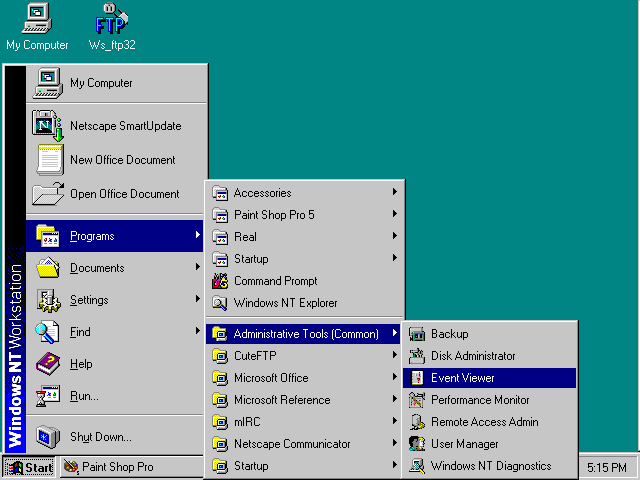This screenshot has height=480, width=640.
Task: Expand the CuteFTP submenu arrow
Action: tap(394, 355)
